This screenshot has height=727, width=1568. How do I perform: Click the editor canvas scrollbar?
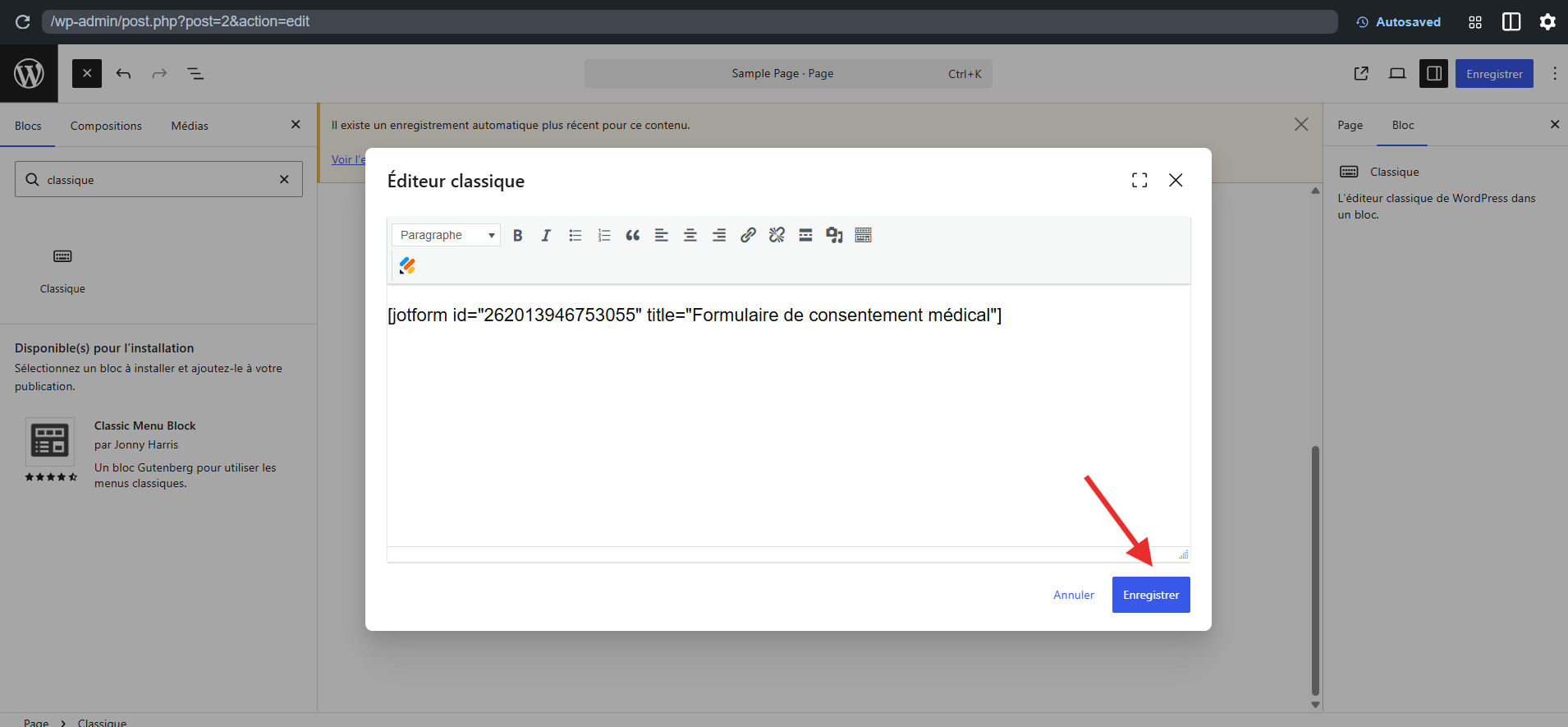point(1315,571)
